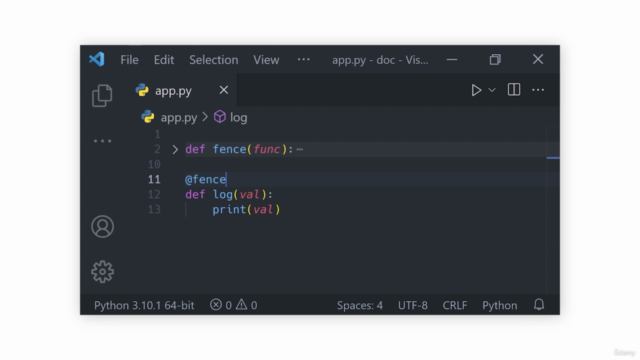Restore down the VS Code window
This screenshot has height=360, width=640.
[495, 60]
